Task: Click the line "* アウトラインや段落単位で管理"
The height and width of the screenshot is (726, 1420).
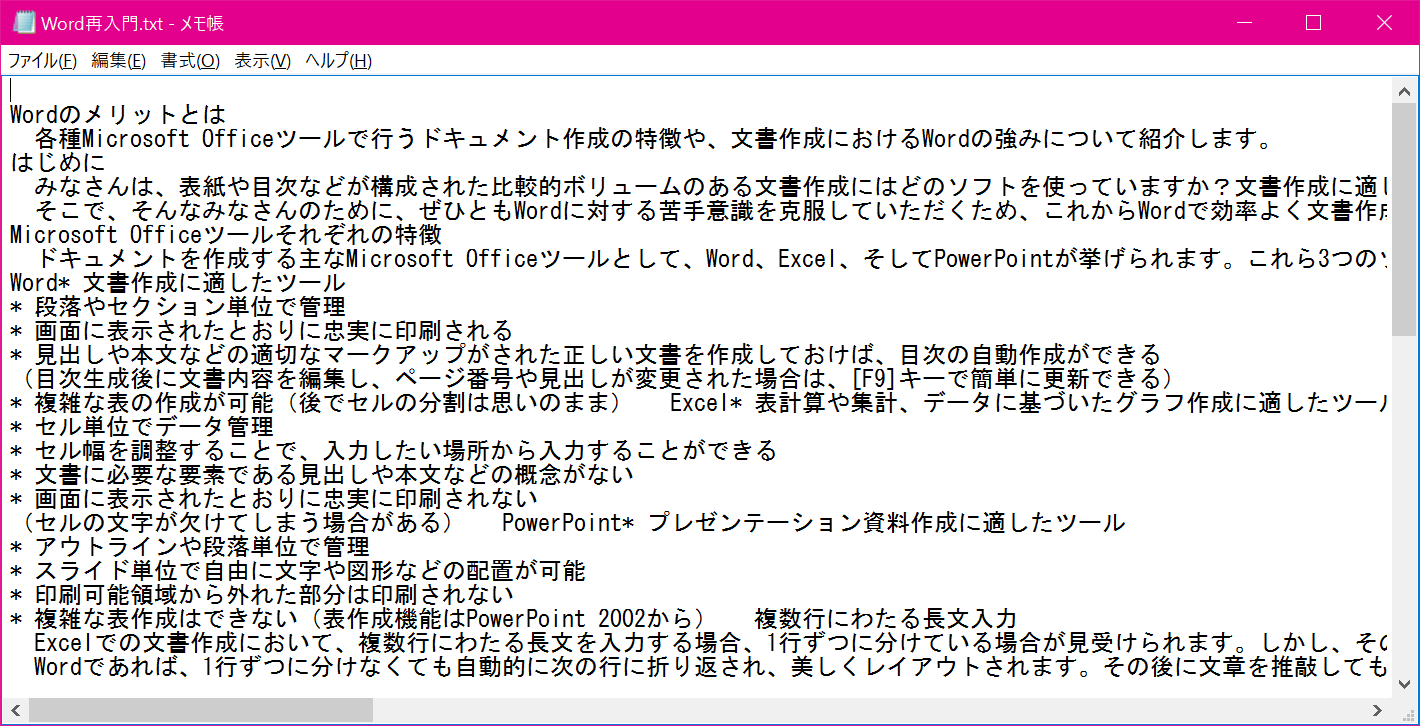Action: [x=190, y=546]
